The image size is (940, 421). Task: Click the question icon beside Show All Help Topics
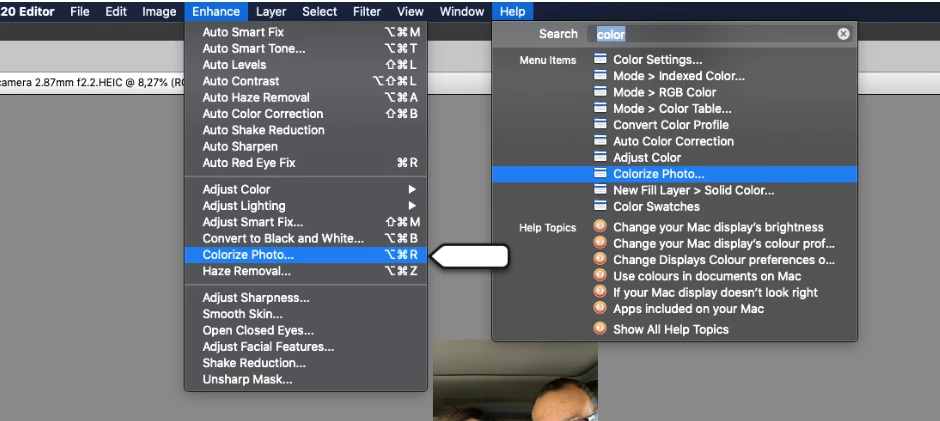[600, 328]
